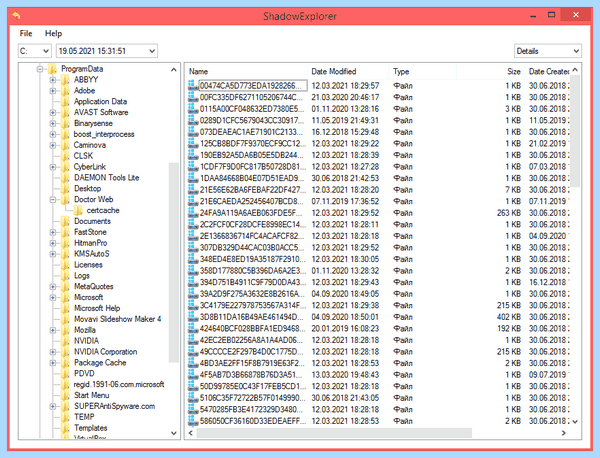
Task: Select the Application Data tree folder
Action: pyautogui.click(x=100, y=102)
